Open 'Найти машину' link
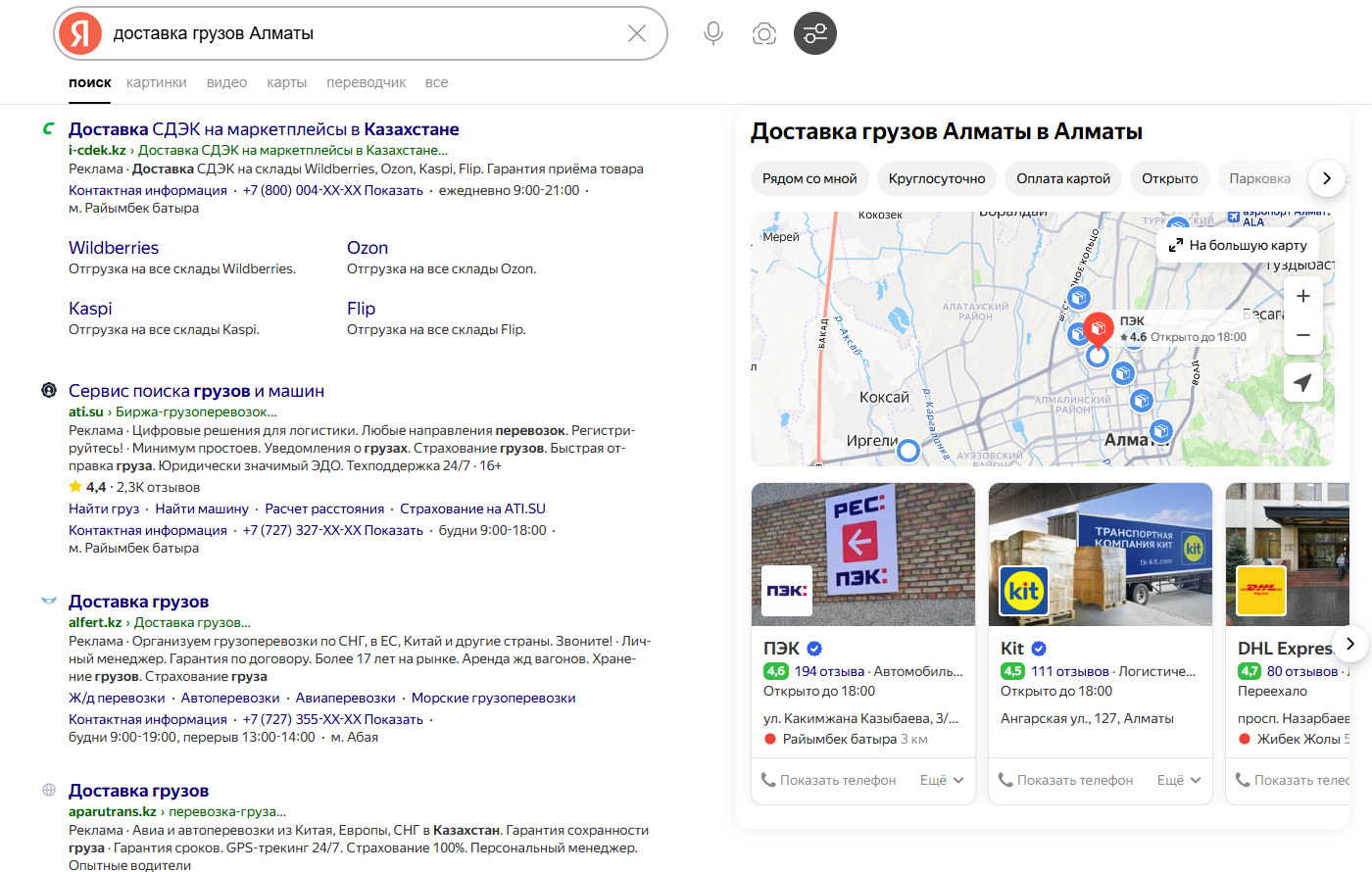This screenshot has height=872, width=1372. [x=202, y=509]
